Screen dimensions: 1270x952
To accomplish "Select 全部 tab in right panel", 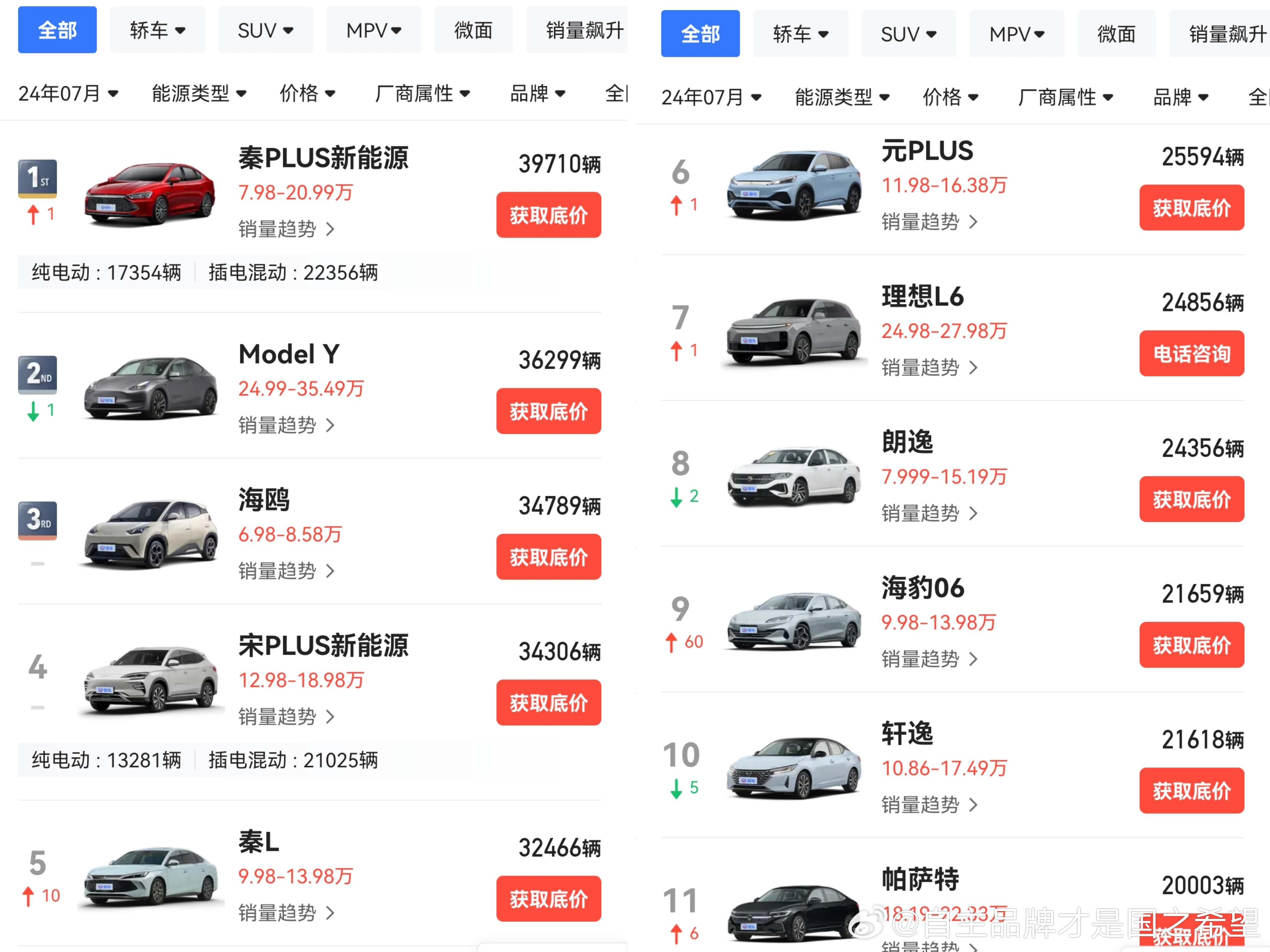I will 700,34.
